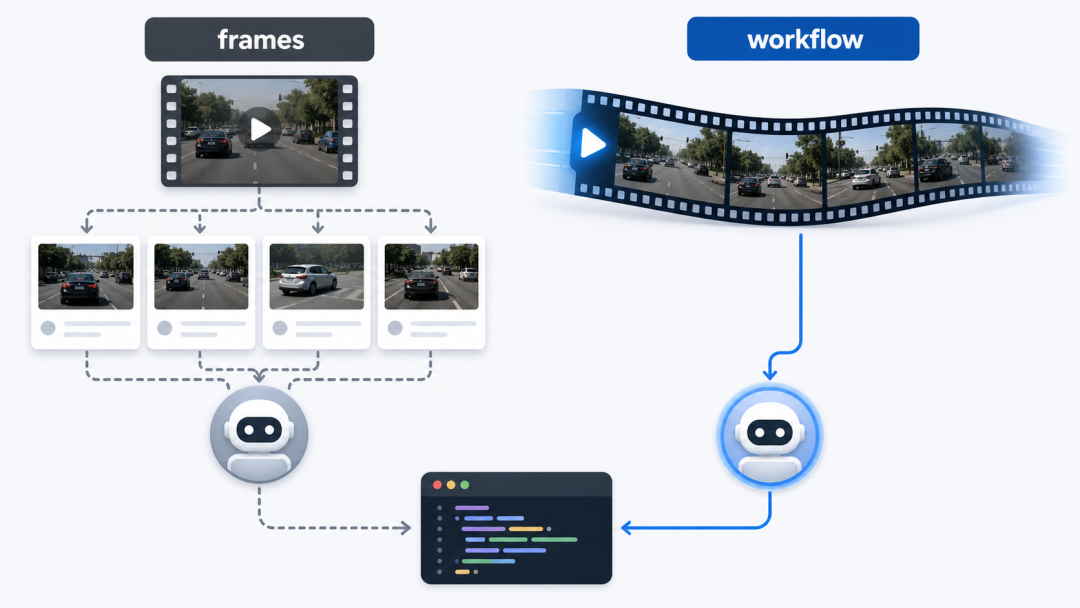Click the first filmstrip frame with black car
The width and height of the screenshot is (1080, 608).
(x=670, y=158)
